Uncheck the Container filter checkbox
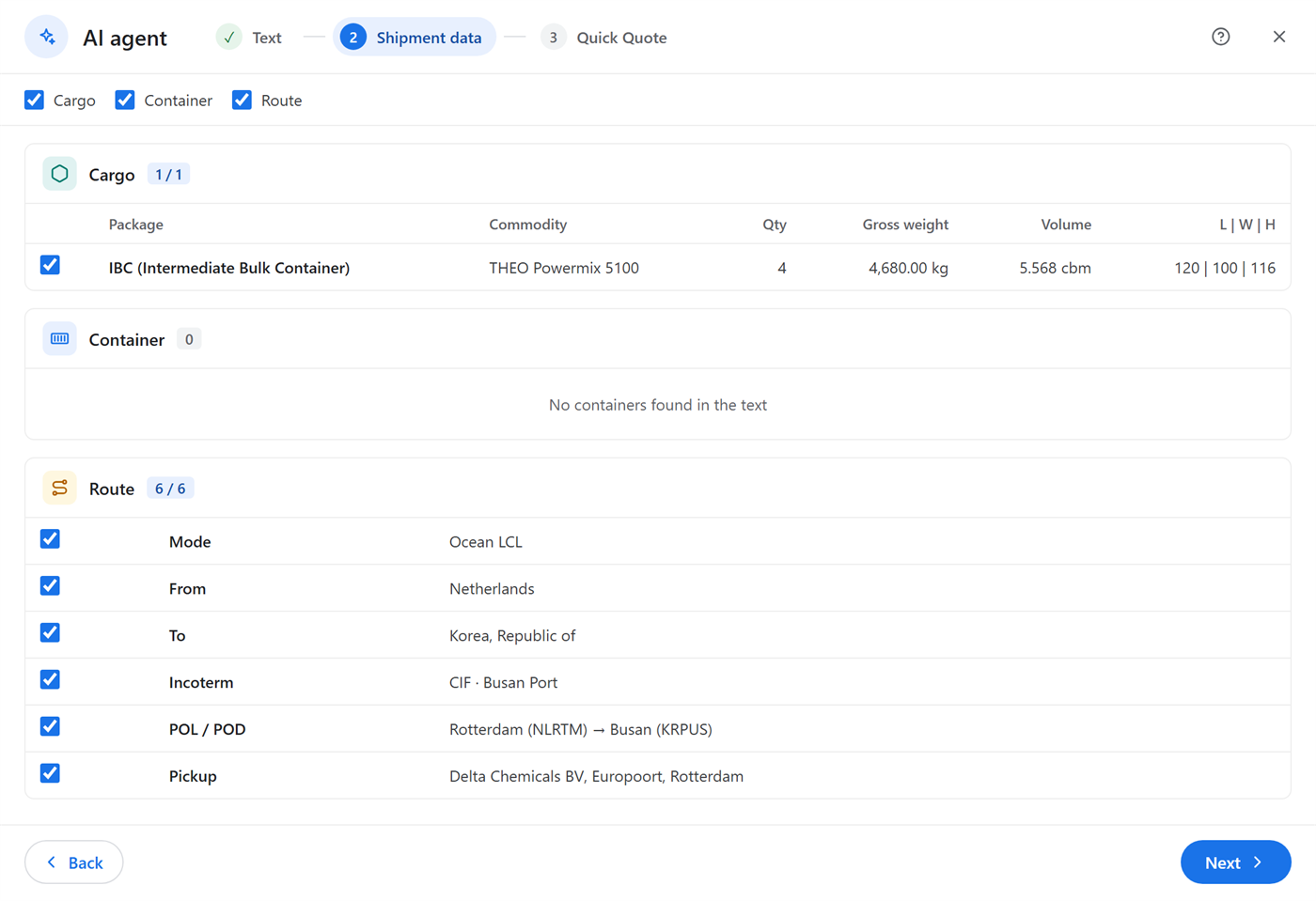This screenshot has width=1316, height=901. click(125, 100)
